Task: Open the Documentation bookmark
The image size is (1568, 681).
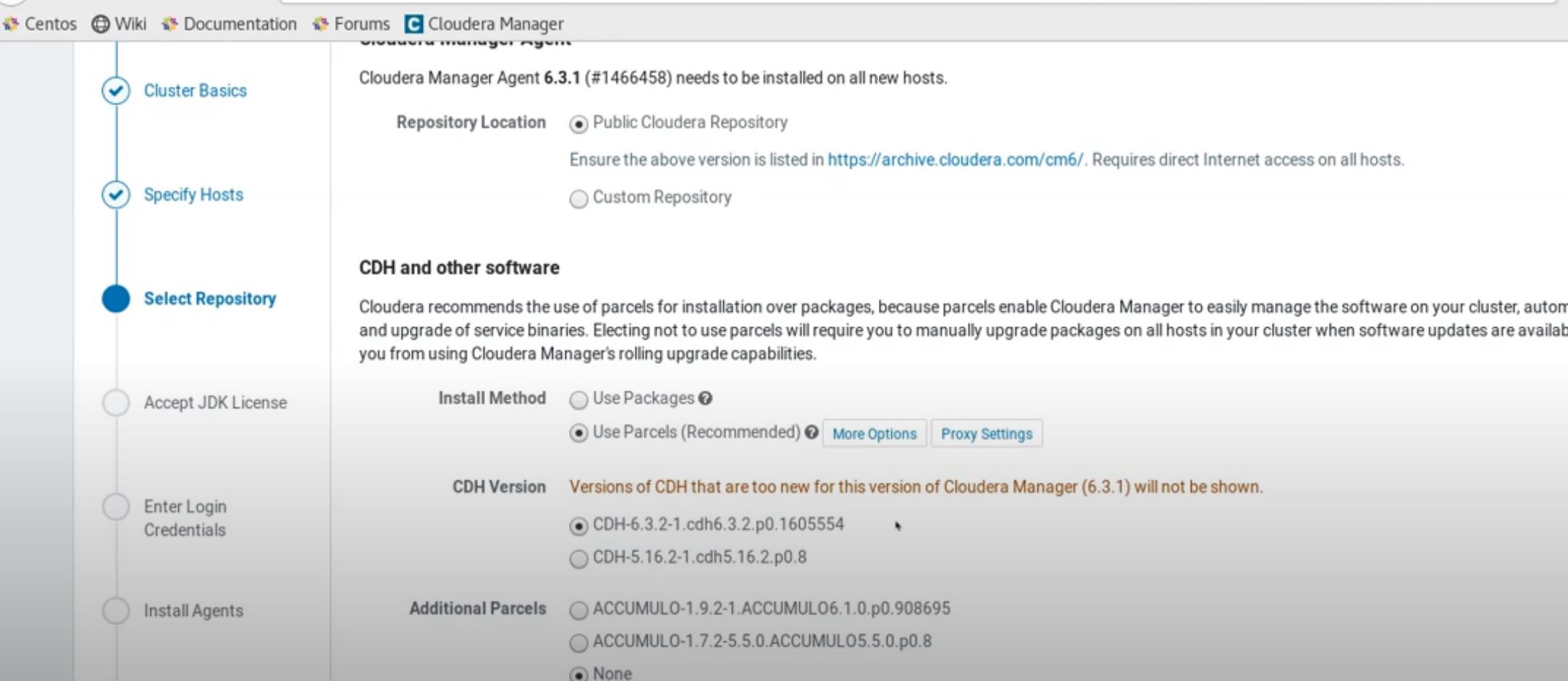Action: click(229, 24)
